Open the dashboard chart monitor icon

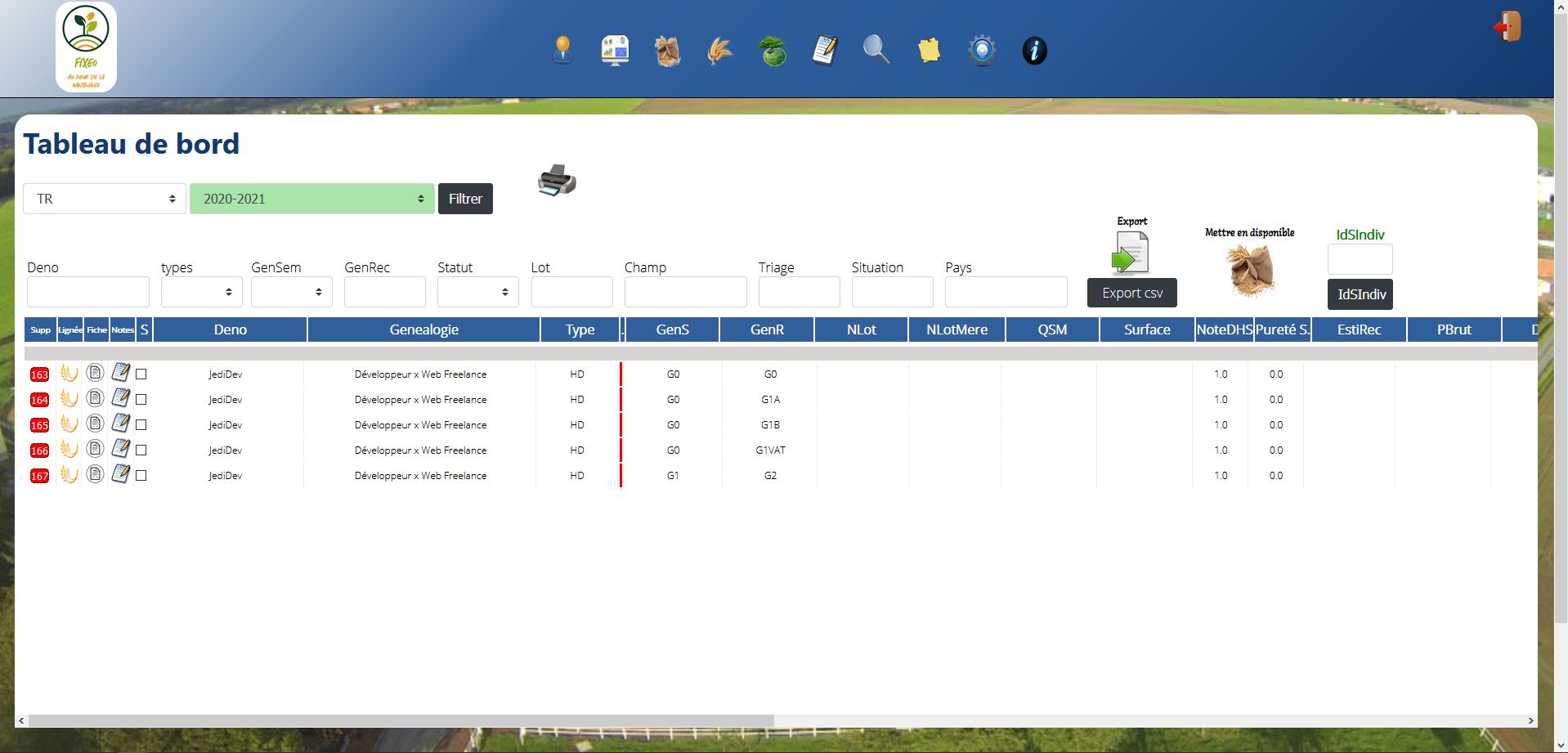click(615, 51)
